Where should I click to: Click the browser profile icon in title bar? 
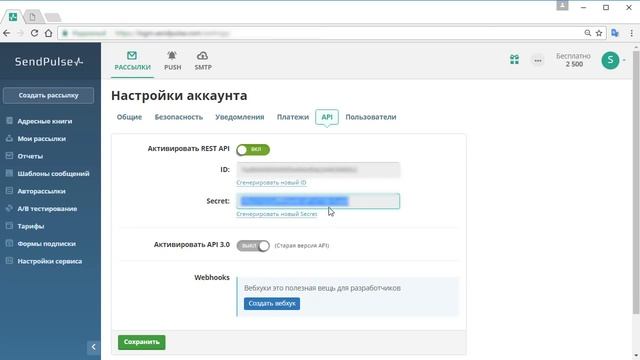[x=562, y=6]
